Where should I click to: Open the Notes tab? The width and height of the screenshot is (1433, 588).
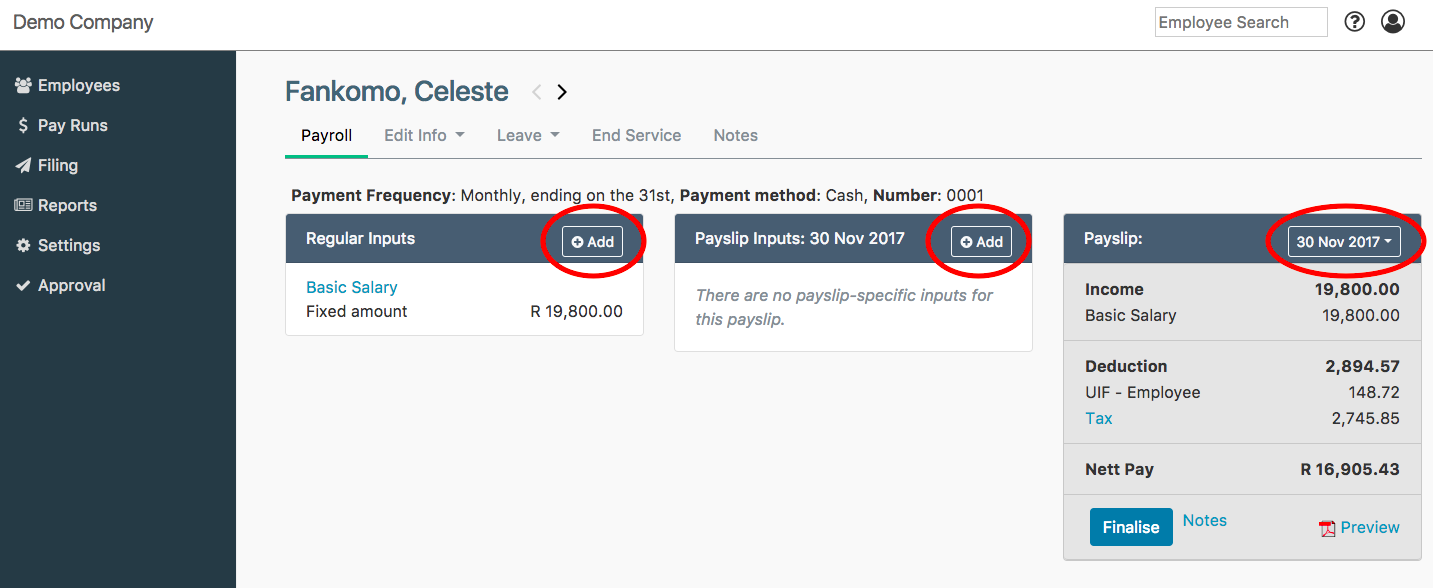[x=735, y=135]
